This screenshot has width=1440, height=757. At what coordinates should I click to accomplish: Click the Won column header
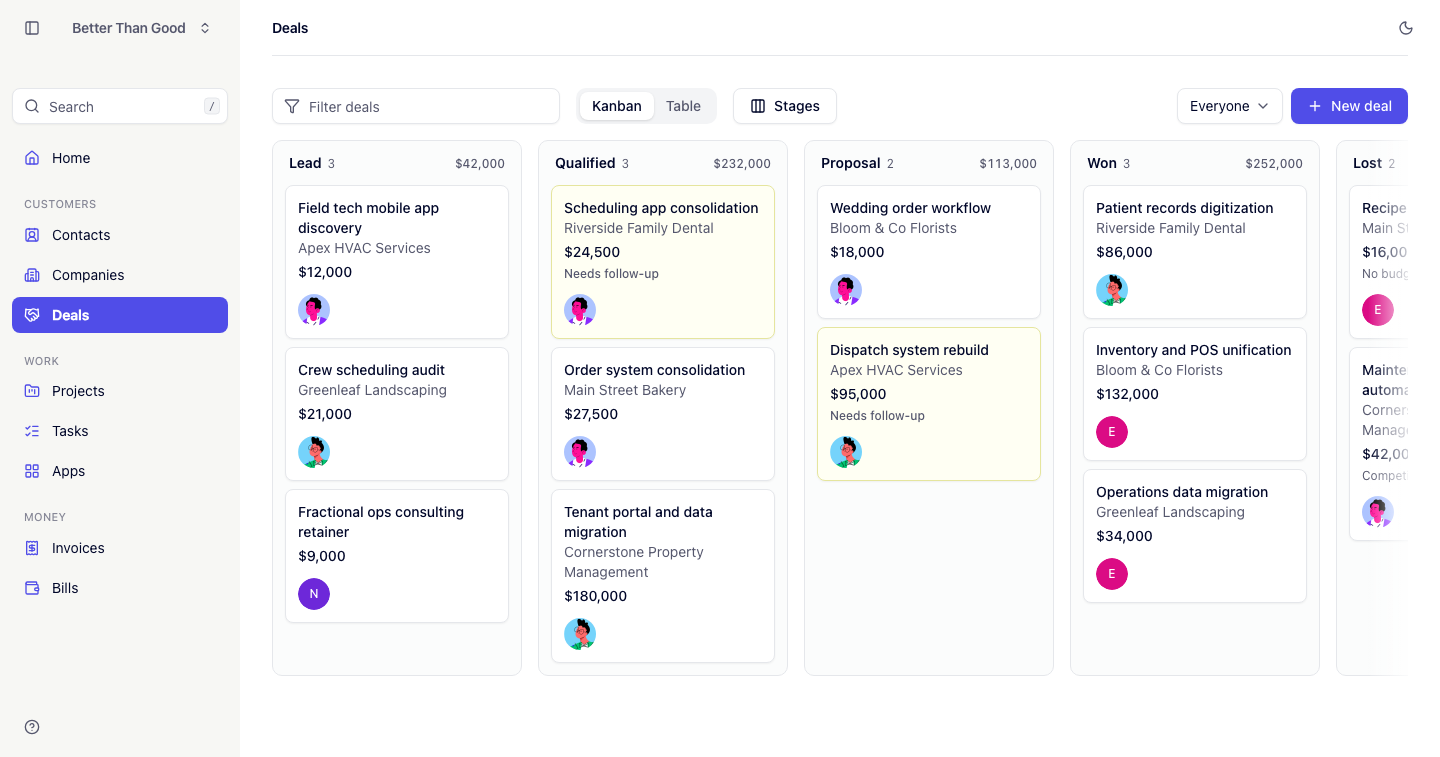(x=1102, y=163)
